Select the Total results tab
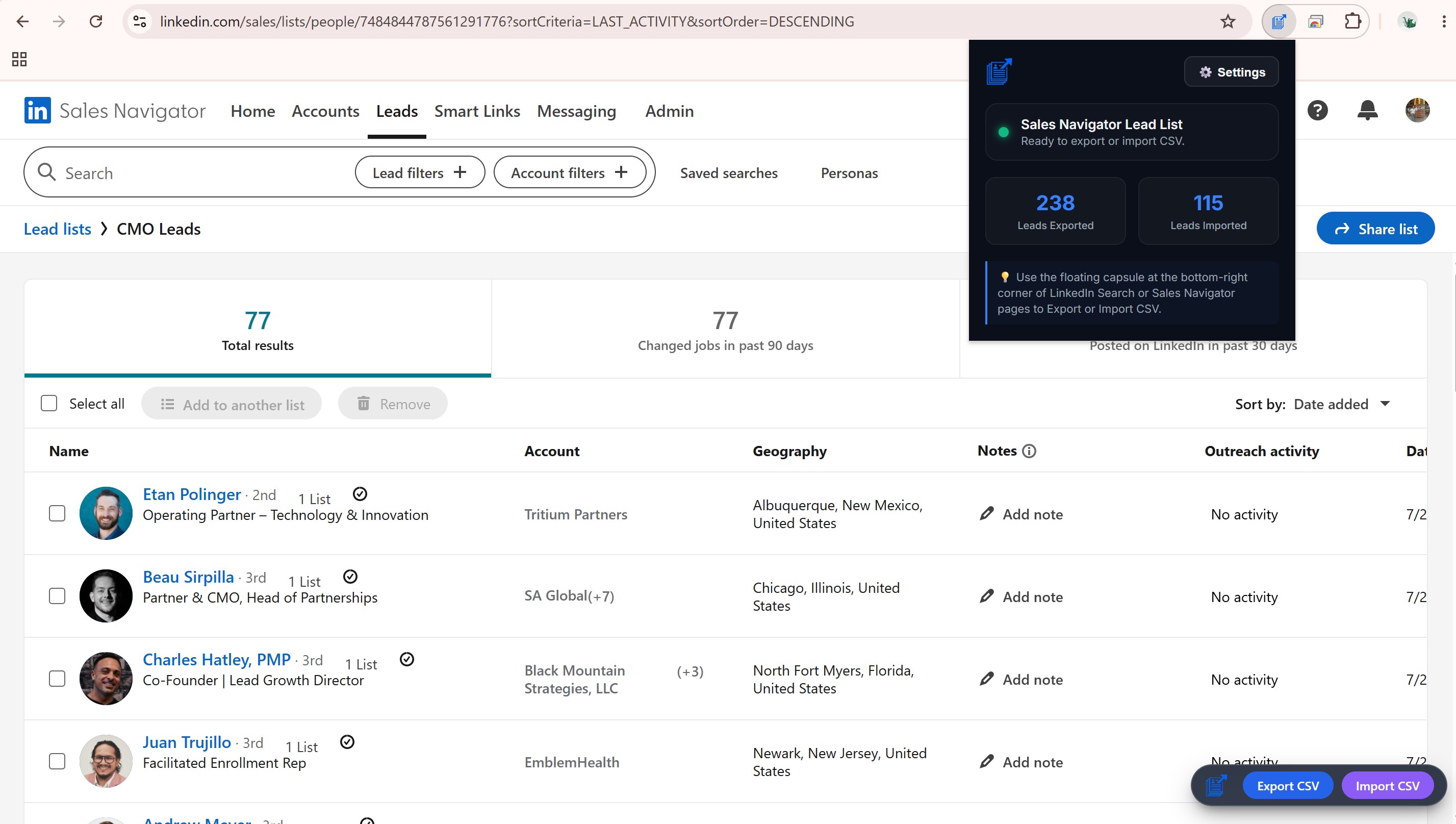 point(258,328)
